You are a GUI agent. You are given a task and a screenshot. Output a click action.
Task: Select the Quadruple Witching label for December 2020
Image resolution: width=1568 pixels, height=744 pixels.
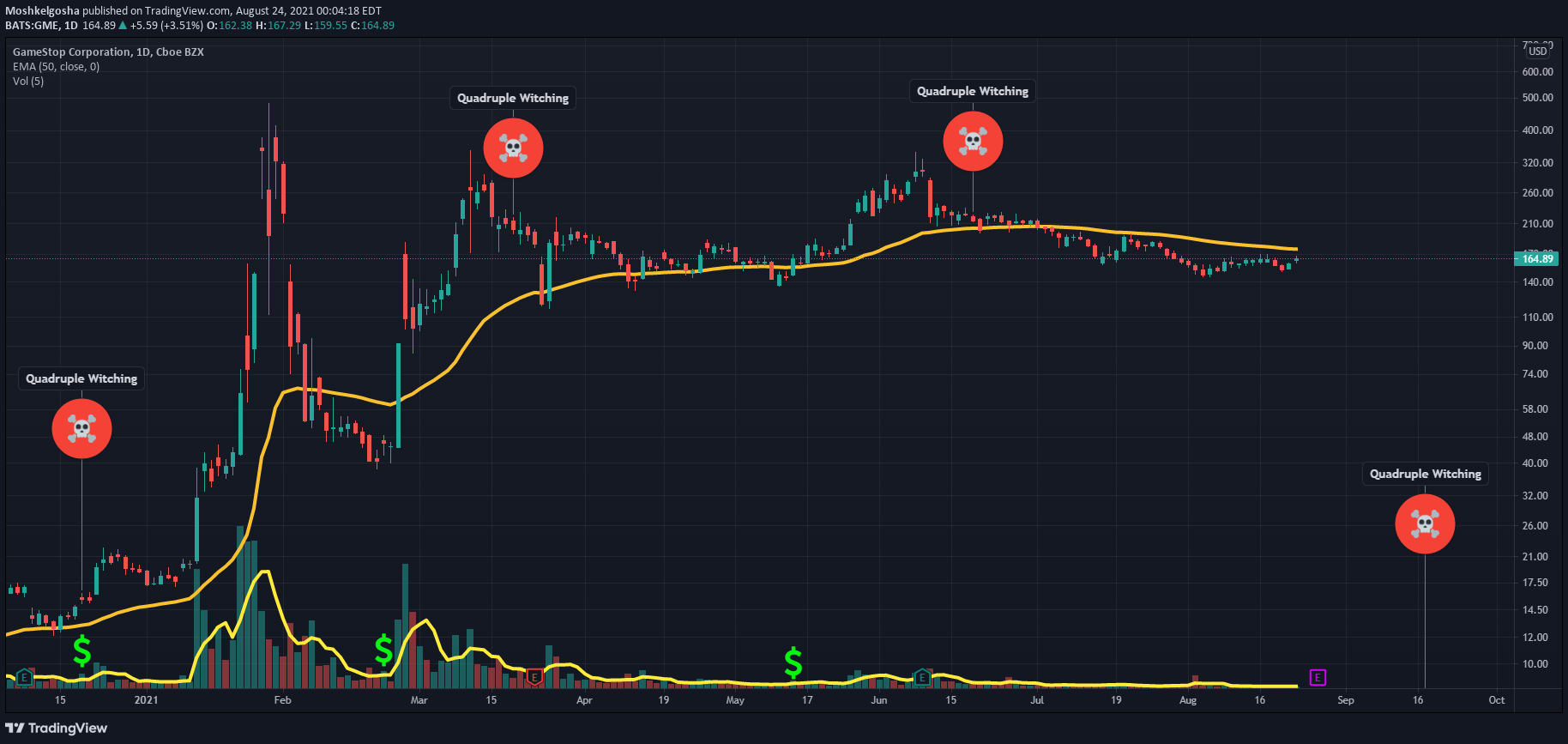click(x=81, y=378)
